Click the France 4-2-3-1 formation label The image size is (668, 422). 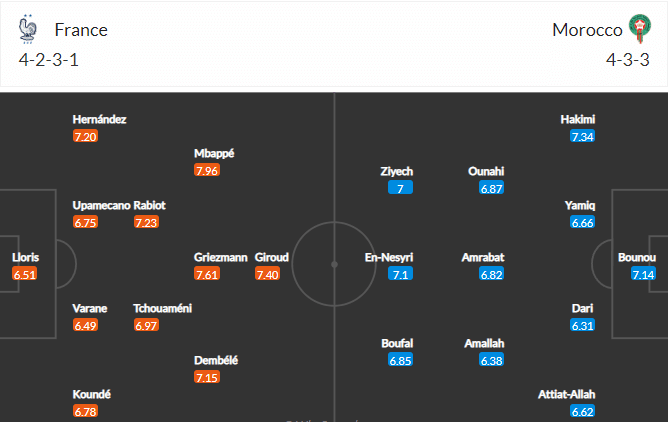[x=49, y=60]
